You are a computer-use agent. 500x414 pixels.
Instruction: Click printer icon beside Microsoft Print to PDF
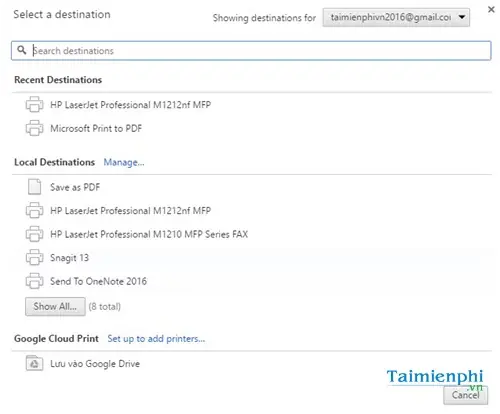[x=34, y=128]
